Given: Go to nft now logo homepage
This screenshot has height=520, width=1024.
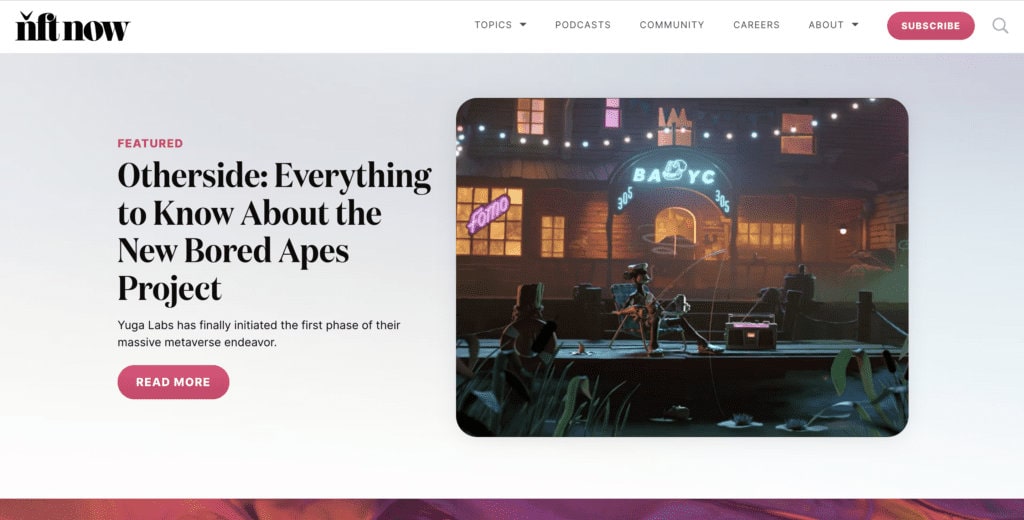Looking at the screenshot, I should point(72,26).
